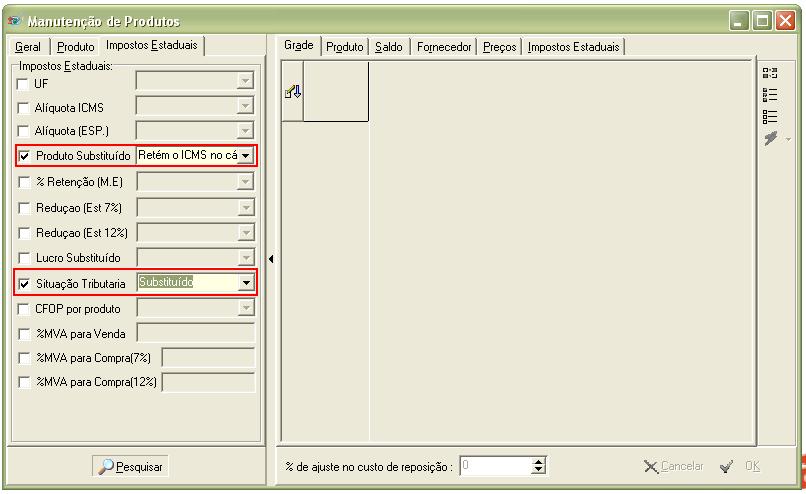Screen dimensions: 806x494
Task: Decrease the ajuste percentage with down arrow
Action: click(x=538, y=470)
